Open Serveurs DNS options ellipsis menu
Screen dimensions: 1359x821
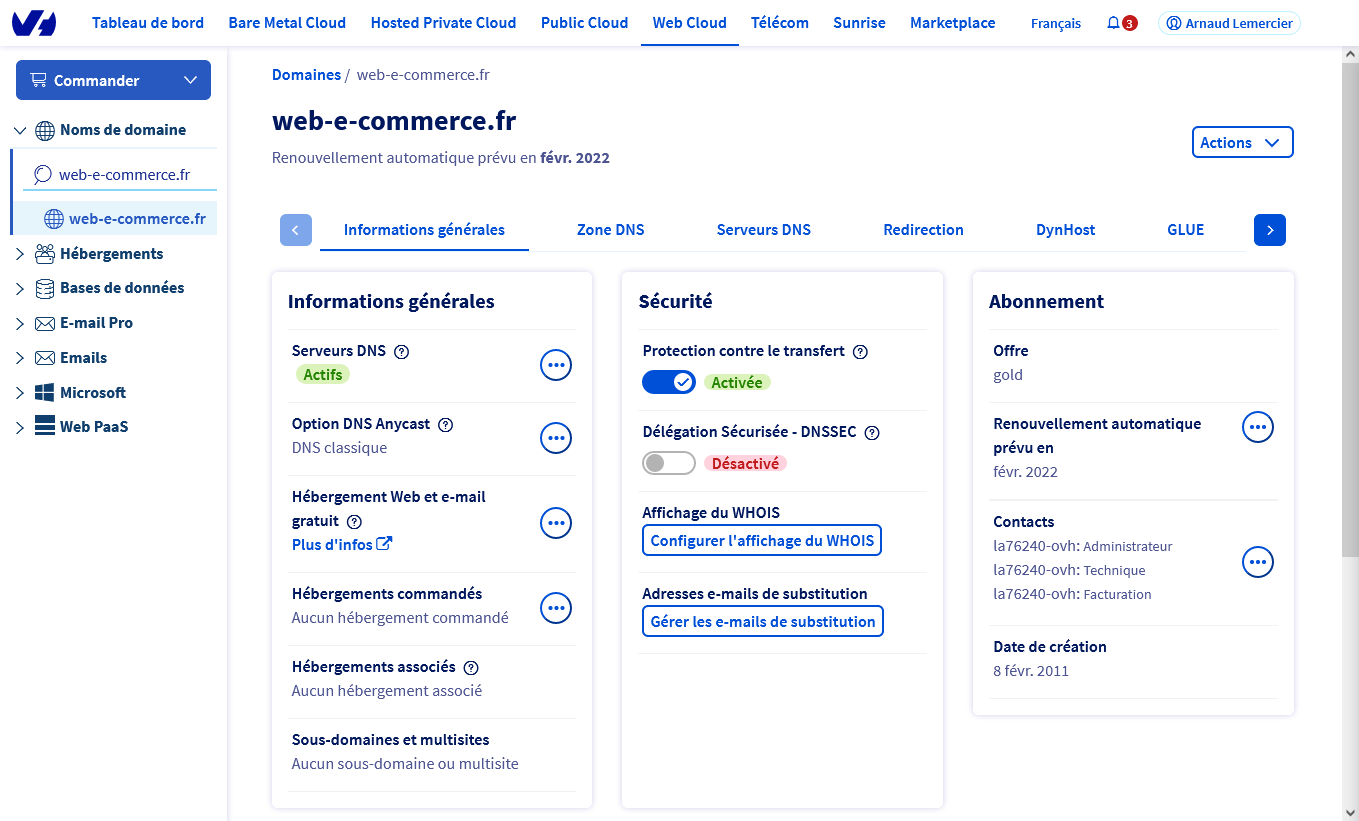(x=556, y=365)
